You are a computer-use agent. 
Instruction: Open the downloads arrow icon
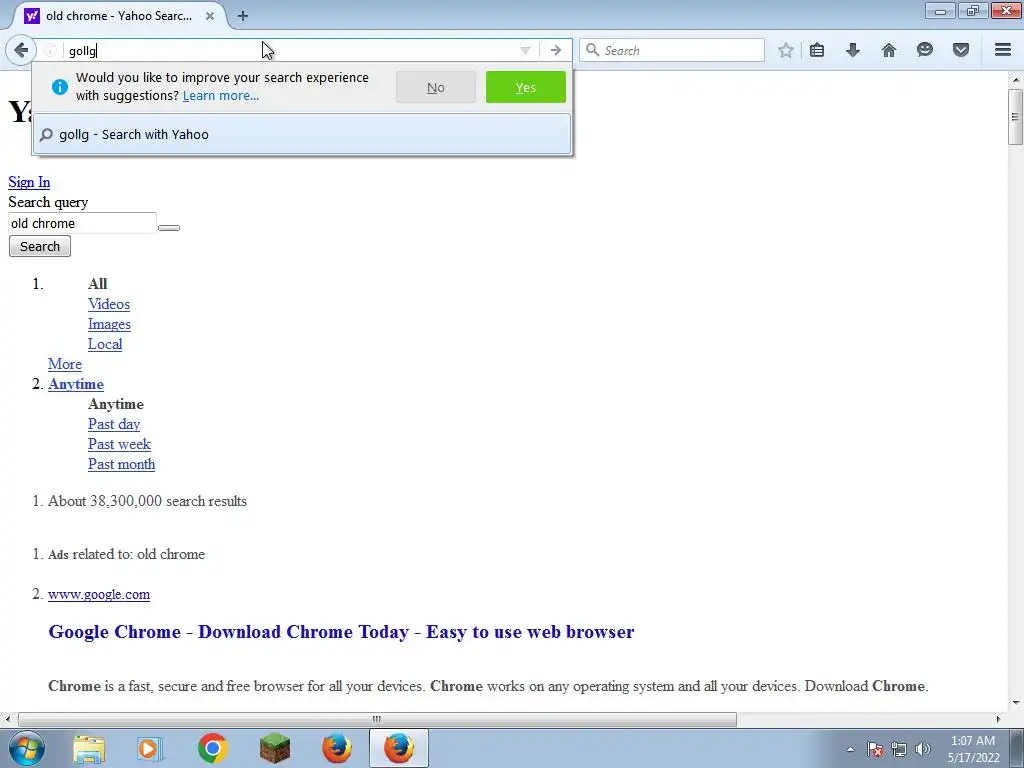point(853,50)
